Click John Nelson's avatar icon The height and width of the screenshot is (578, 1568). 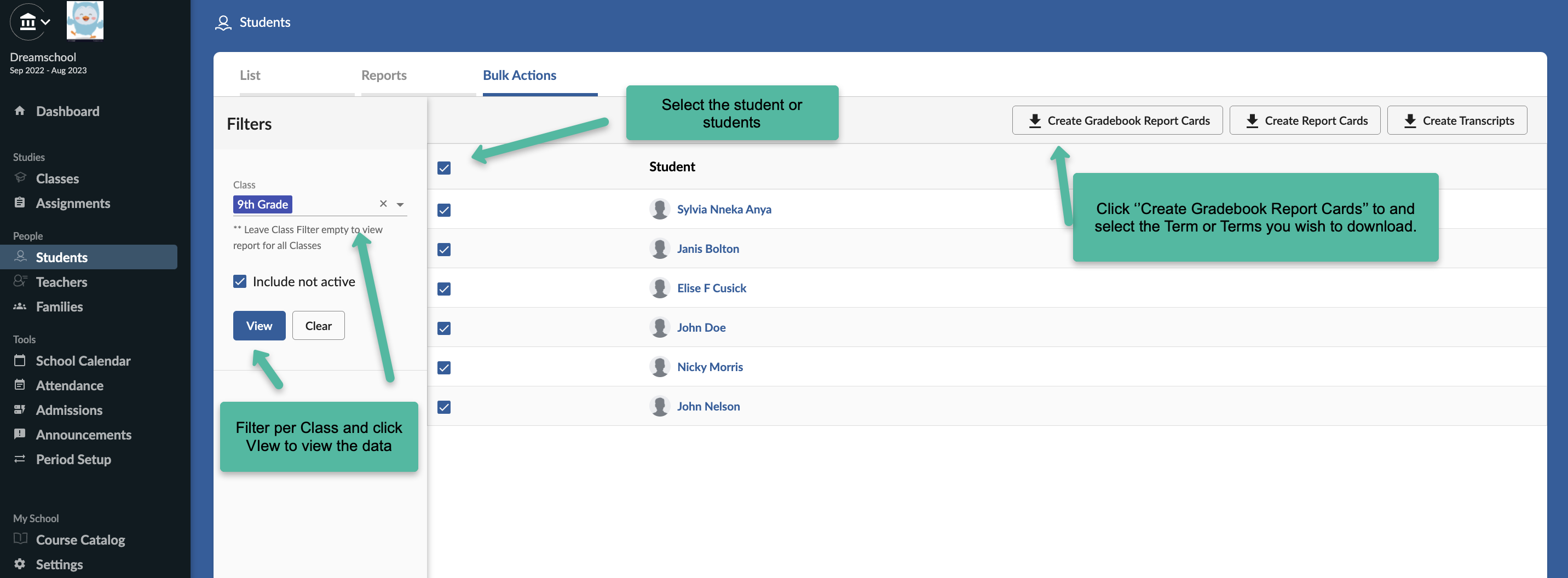(659, 406)
